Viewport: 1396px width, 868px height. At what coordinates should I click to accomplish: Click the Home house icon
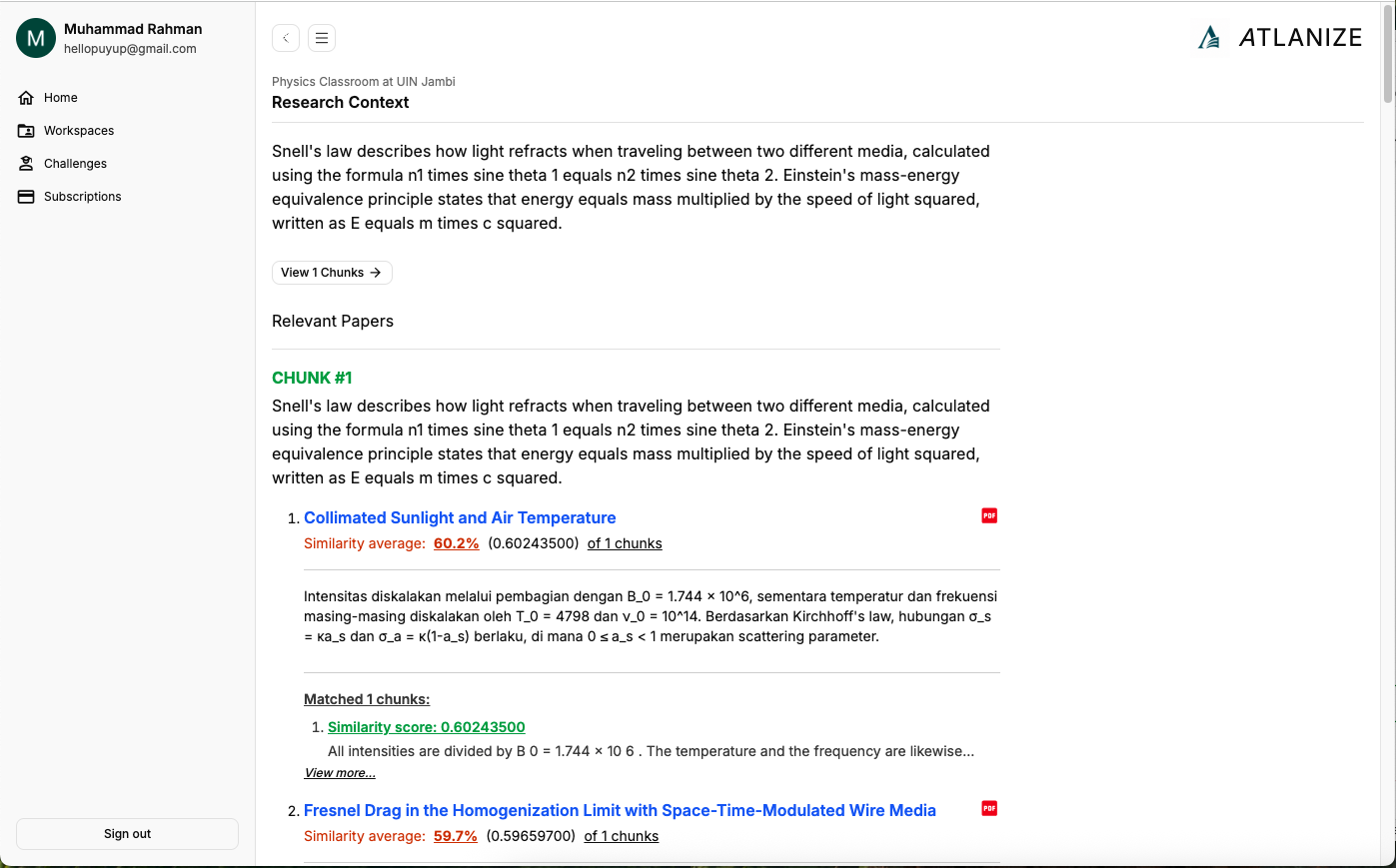[x=26, y=98]
